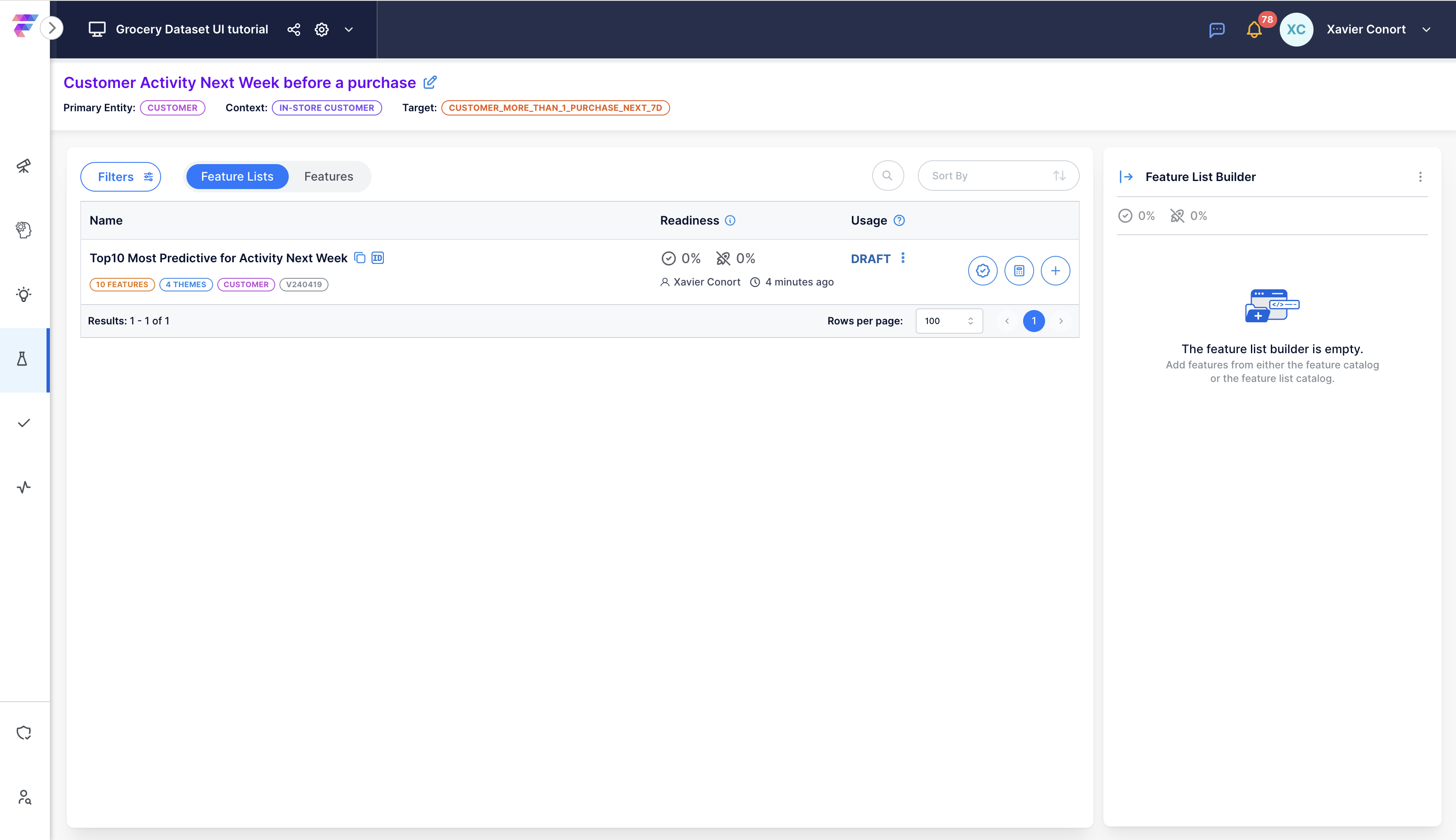Select page 1 in pagination
Viewport: 1456px width, 840px height.
click(x=1034, y=321)
